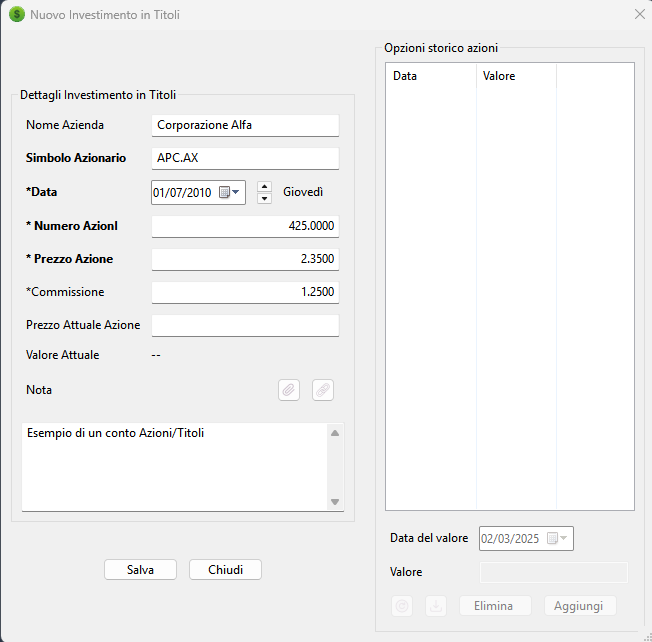The image size is (652, 642).
Task: Select the Valore column header
Action: point(515,76)
